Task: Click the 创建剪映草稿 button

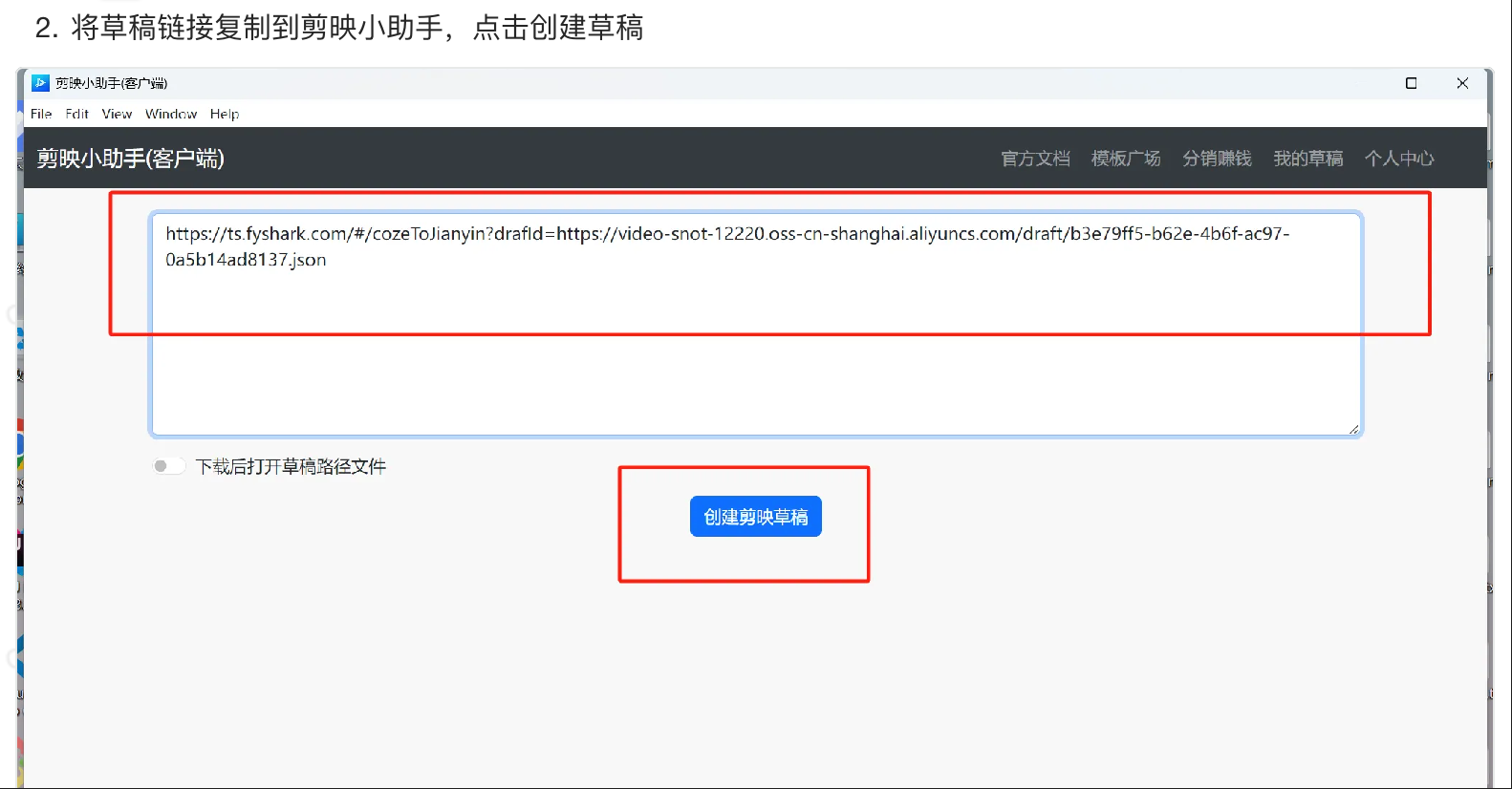Action: tap(755, 517)
